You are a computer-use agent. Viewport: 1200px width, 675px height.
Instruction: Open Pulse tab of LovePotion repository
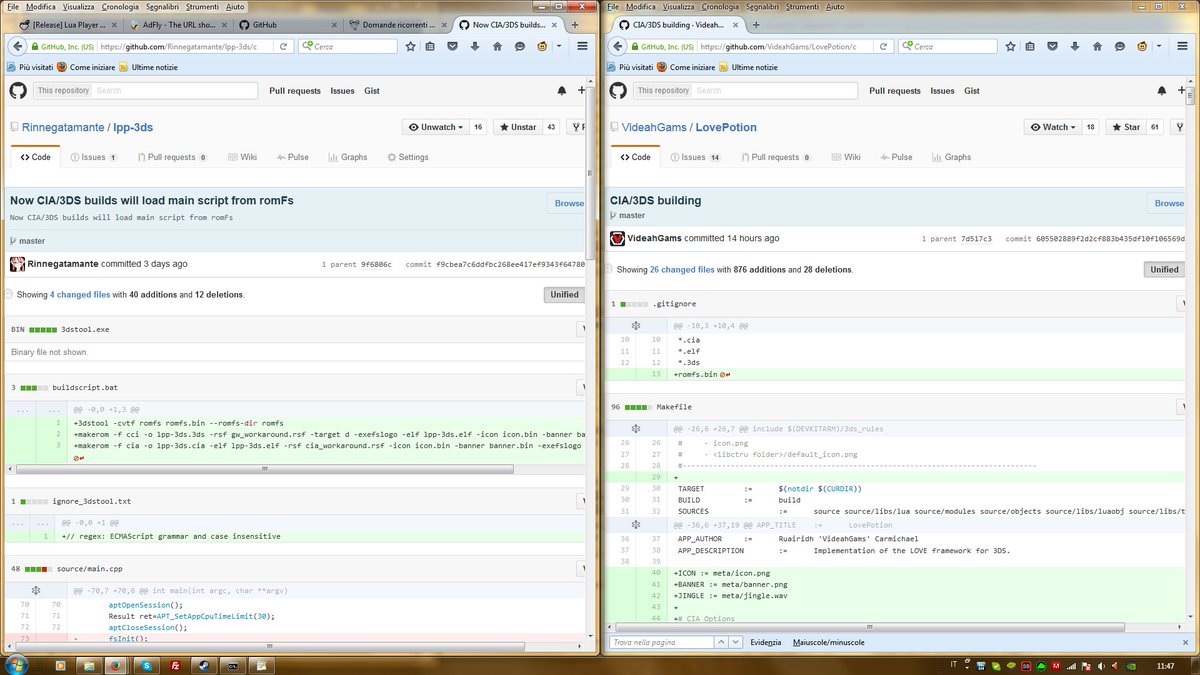coord(895,157)
